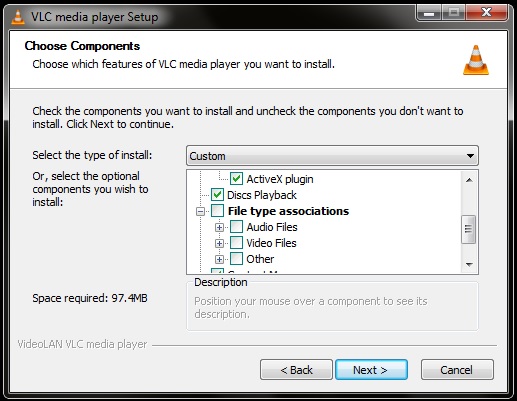Expand the Other tree node
Screen dimensions: 517x401
(x=219, y=259)
